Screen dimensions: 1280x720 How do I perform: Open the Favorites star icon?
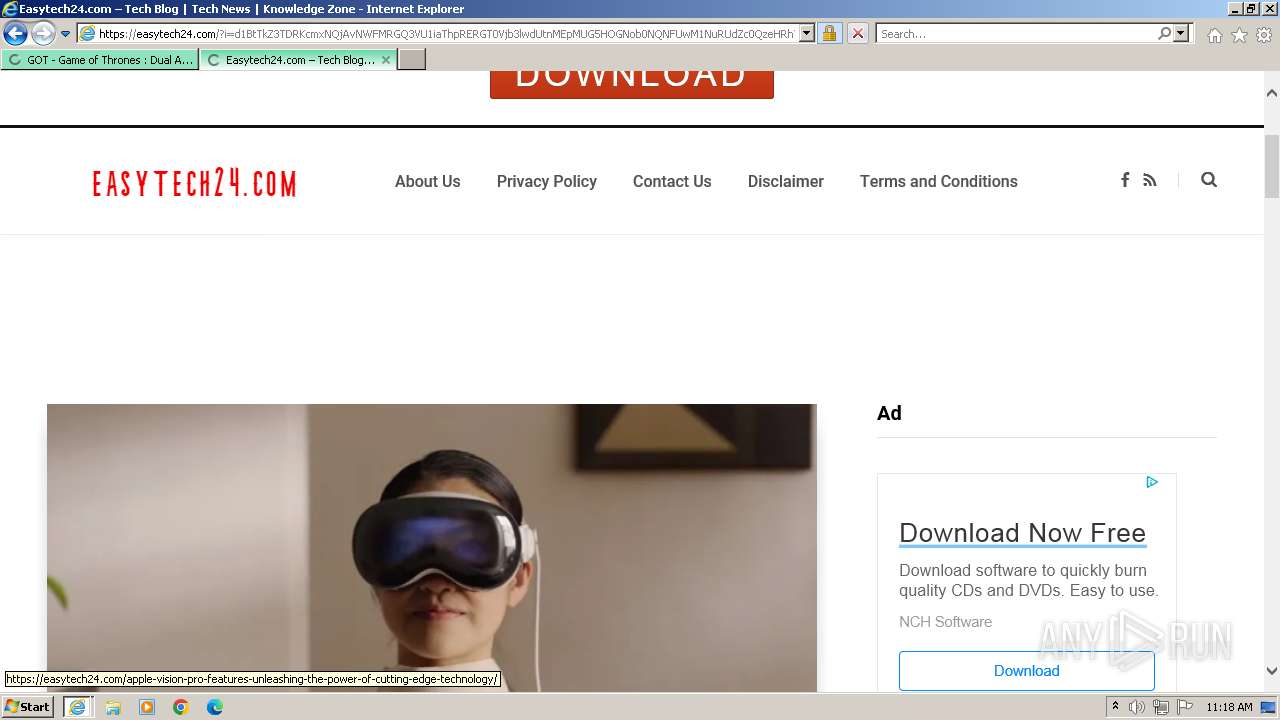click(x=1239, y=35)
